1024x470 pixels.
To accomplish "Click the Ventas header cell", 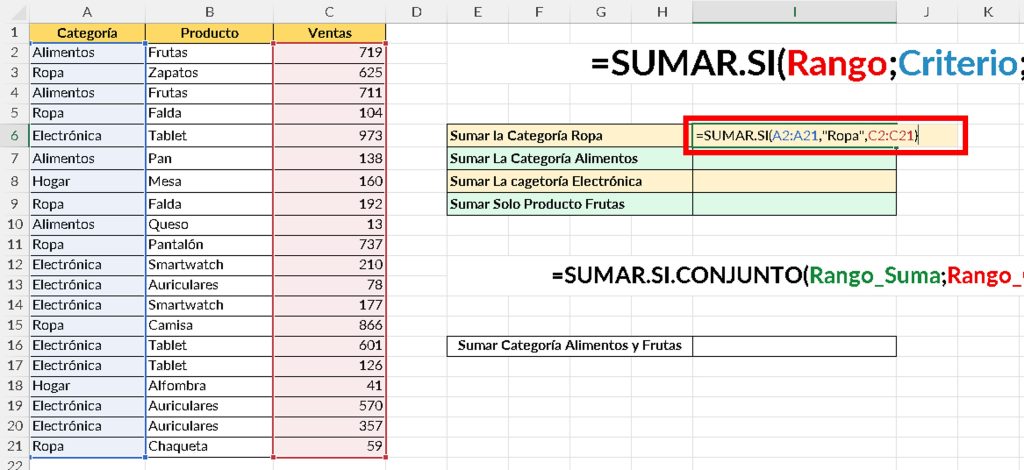I will pos(329,32).
